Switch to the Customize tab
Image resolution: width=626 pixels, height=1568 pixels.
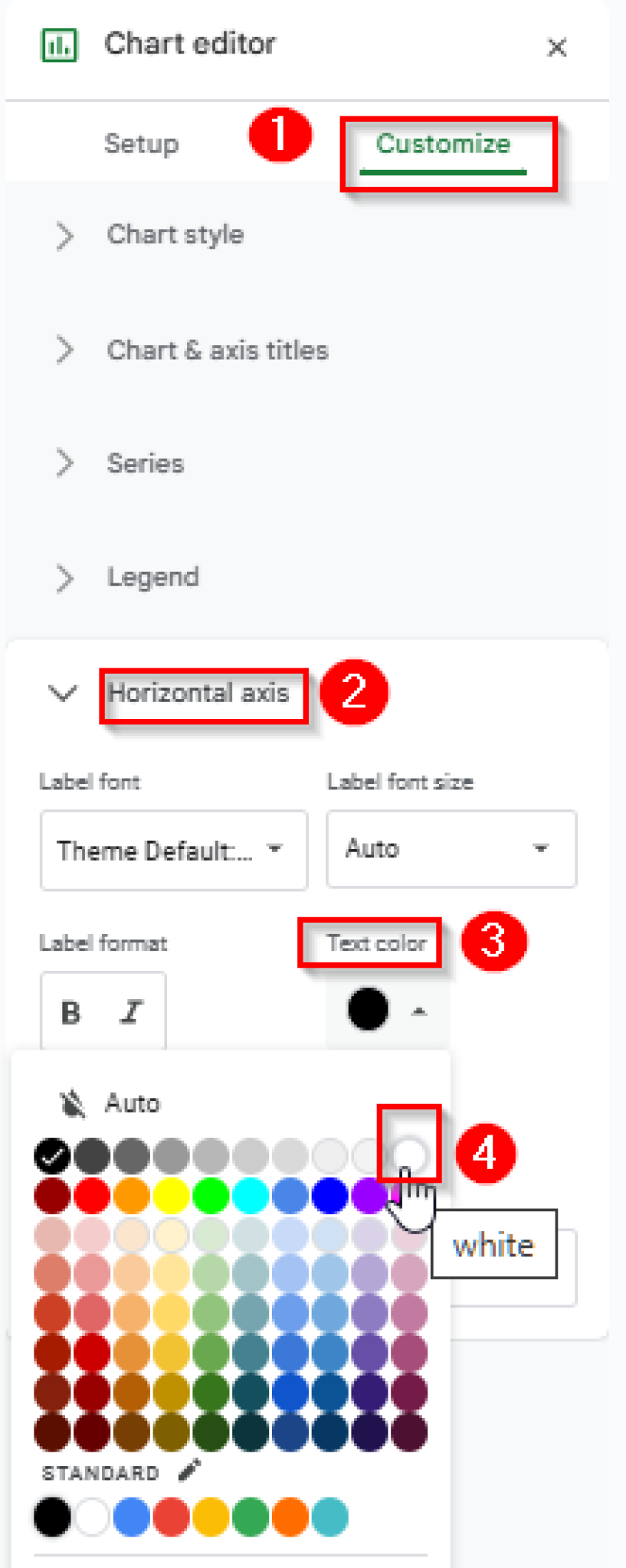444,143
